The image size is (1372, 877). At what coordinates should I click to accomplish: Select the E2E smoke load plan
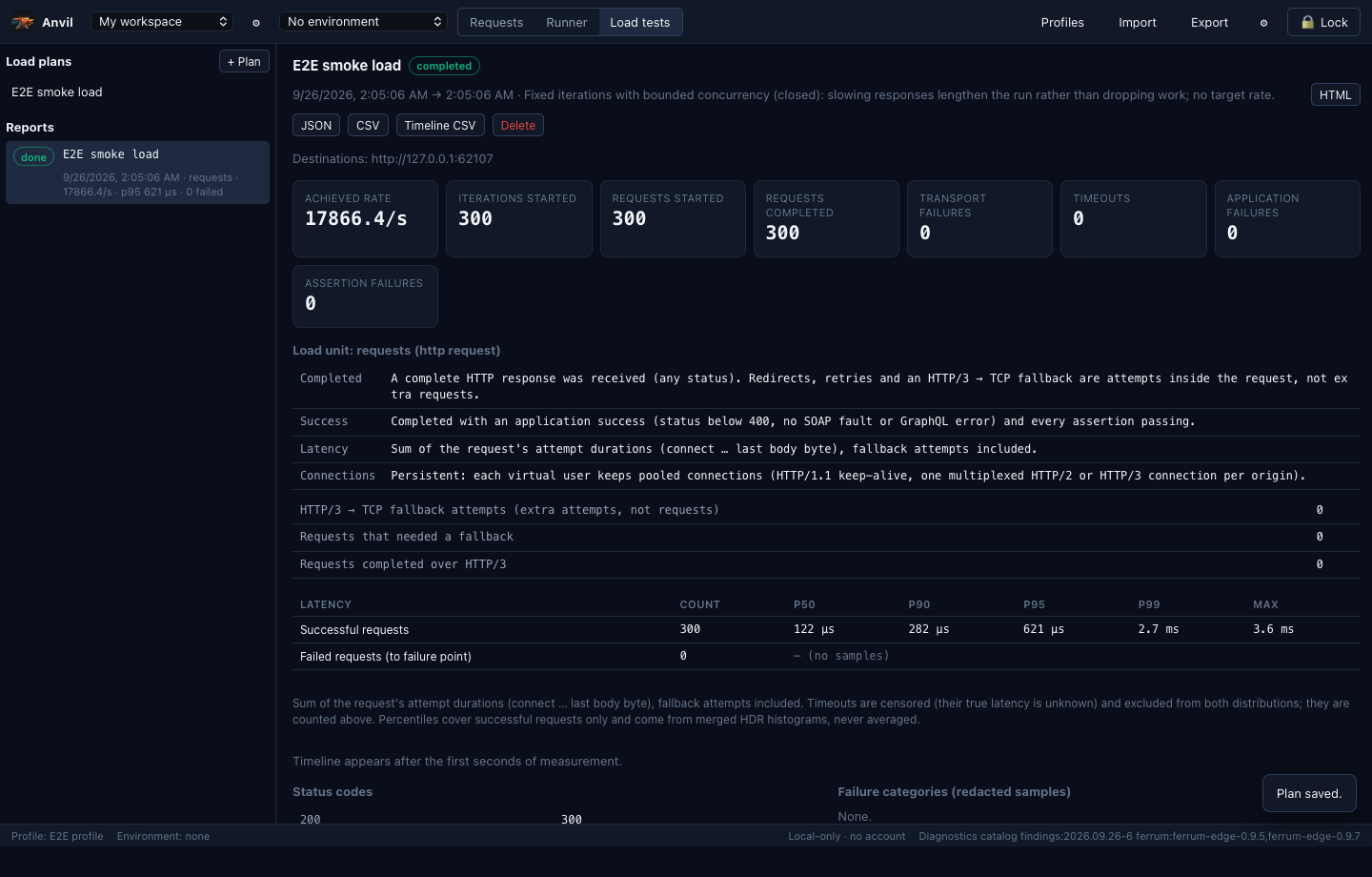click(x=137, y=92)
